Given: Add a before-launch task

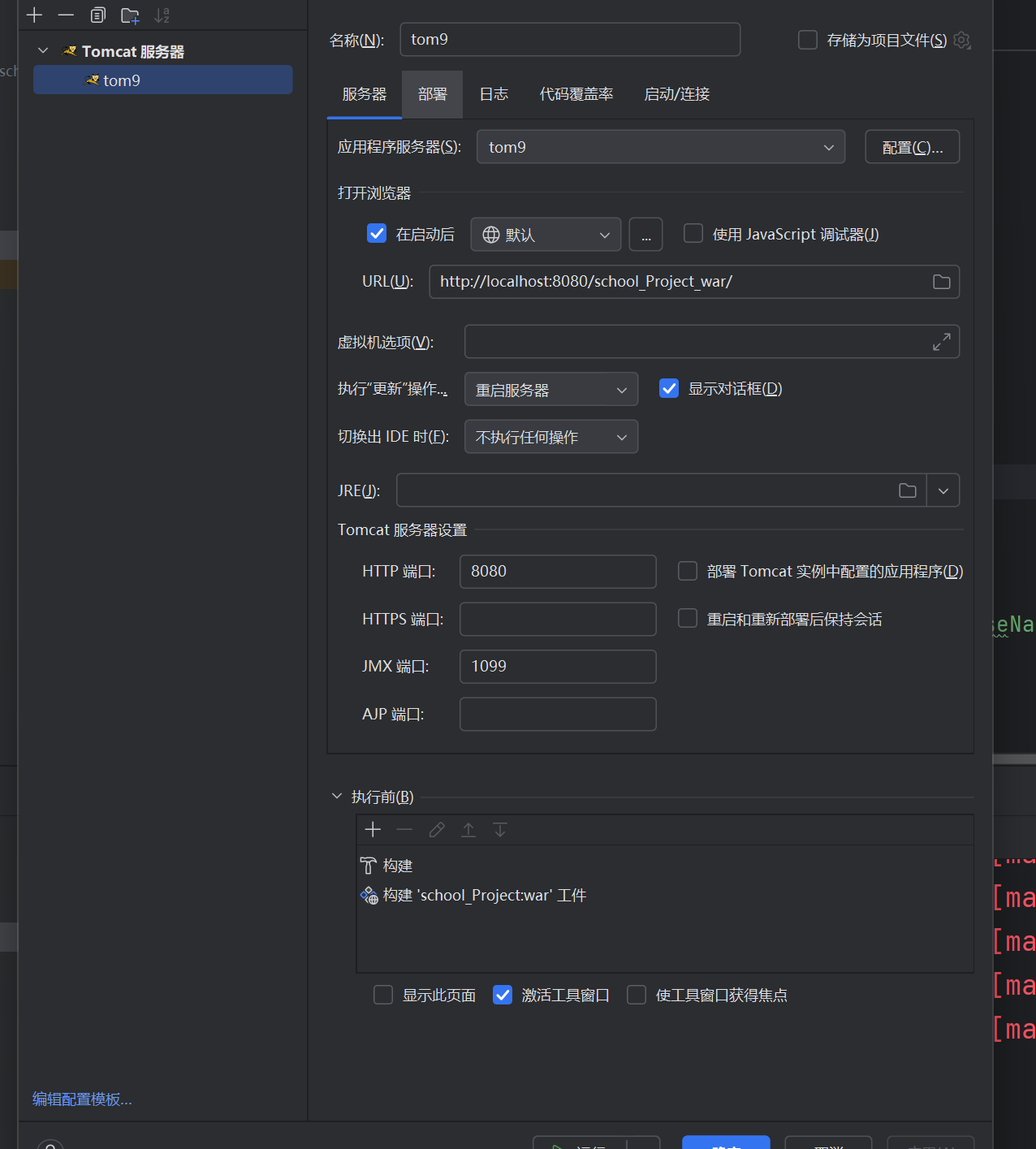Looking at the screenshot, I should coord(373,829).
